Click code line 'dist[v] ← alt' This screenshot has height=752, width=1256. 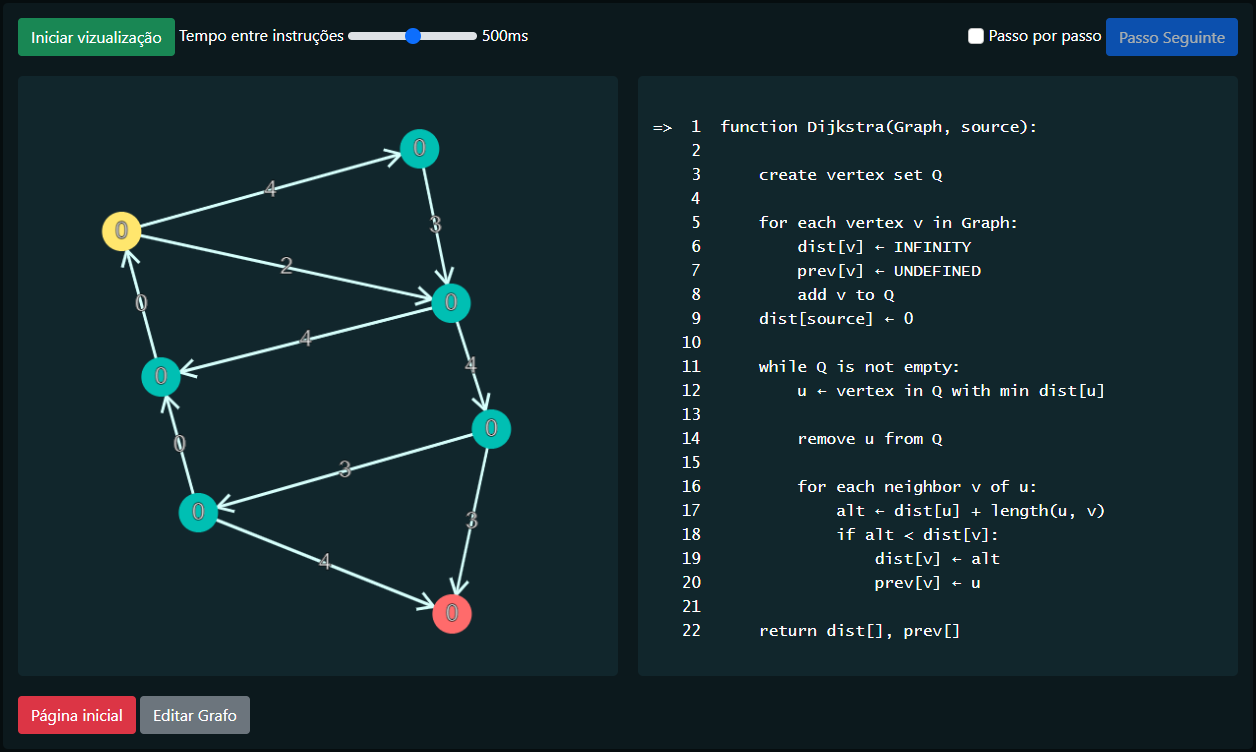(937, 559)
